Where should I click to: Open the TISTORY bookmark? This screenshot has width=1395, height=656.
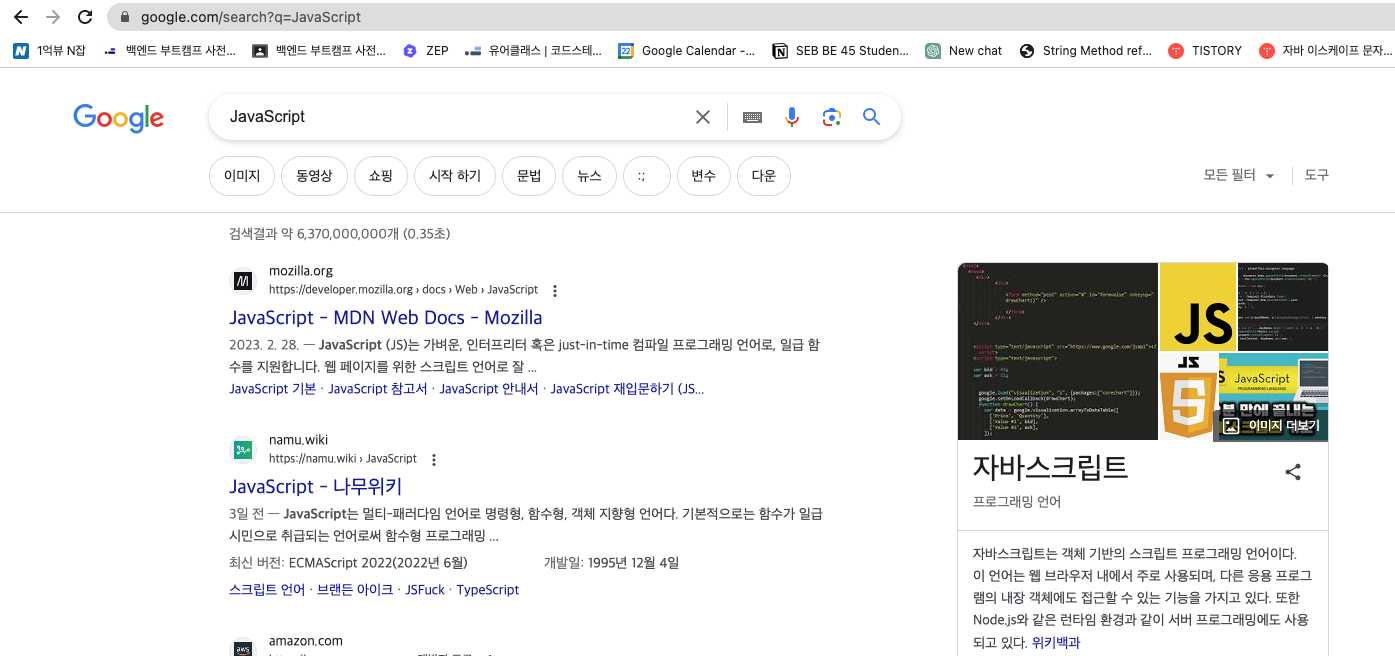(1206, 50)
